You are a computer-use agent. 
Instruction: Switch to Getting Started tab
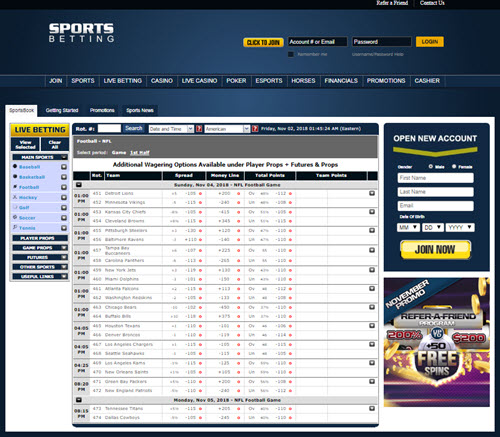62,110
